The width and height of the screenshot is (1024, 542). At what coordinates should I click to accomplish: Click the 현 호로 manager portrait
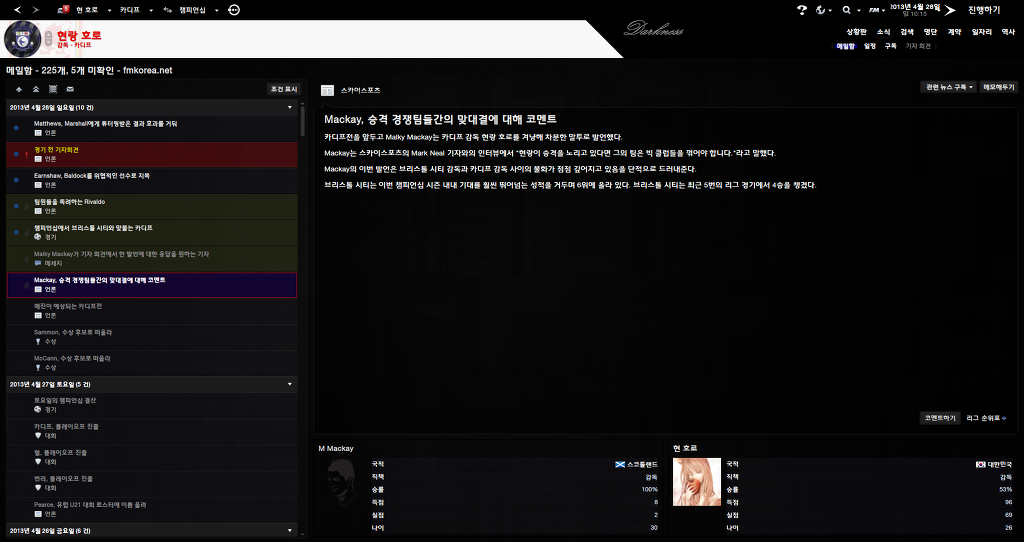[x=697, y=482]
